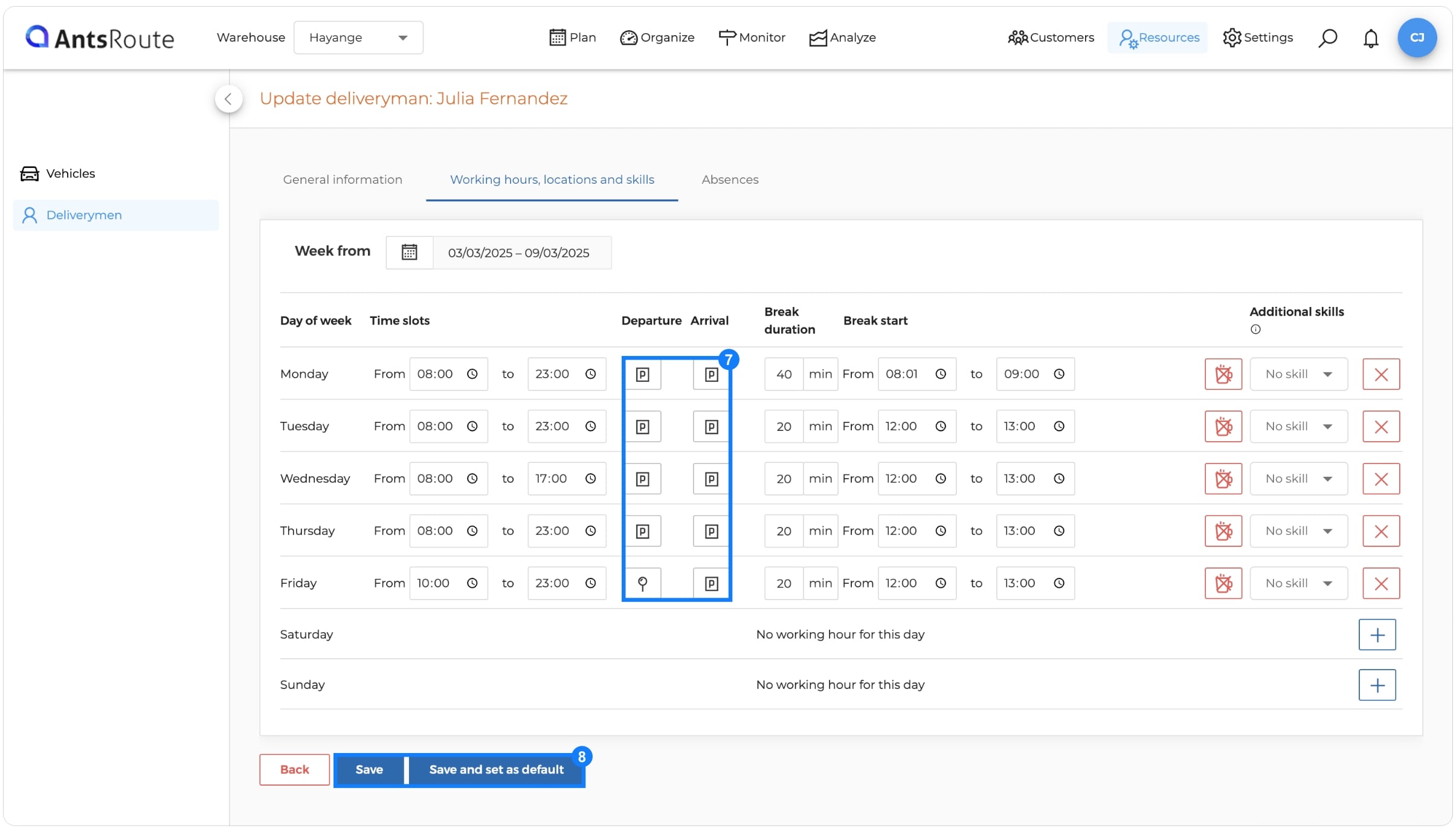Screen dimensions: 1456x831
Task: Edit Tuesday break duration 20 field
Action: click(784, 427)
